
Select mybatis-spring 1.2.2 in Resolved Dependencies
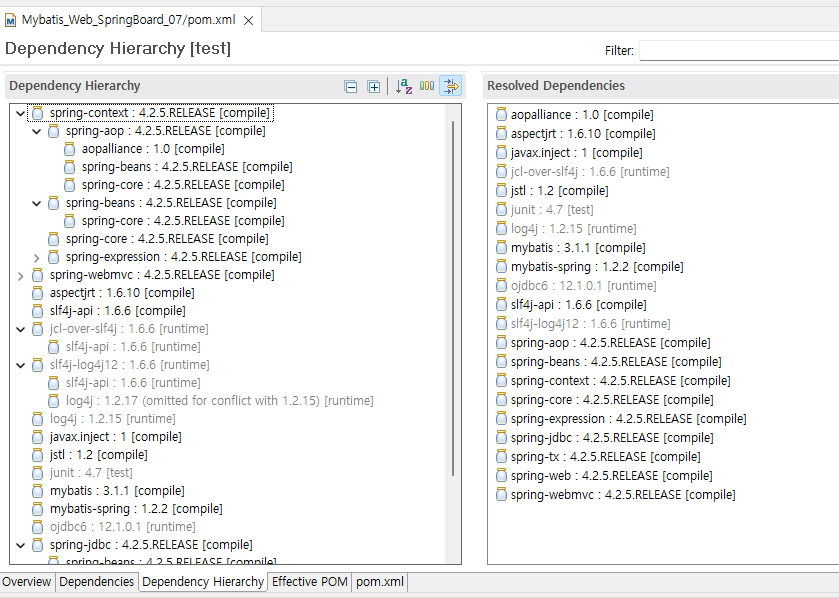pyautogui.click(x=597, y=266)
